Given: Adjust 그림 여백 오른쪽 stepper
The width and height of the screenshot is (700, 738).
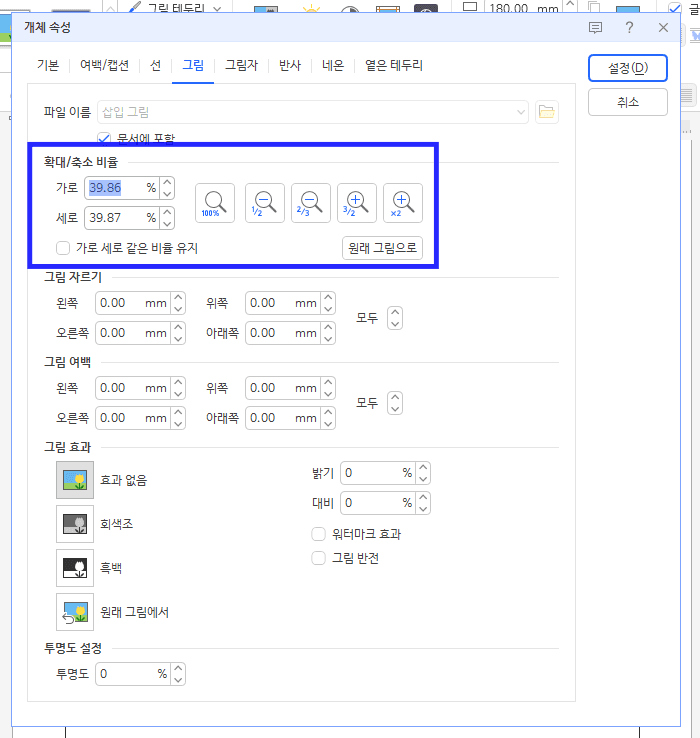Looking at the screenshot, I should click(178, 418).
